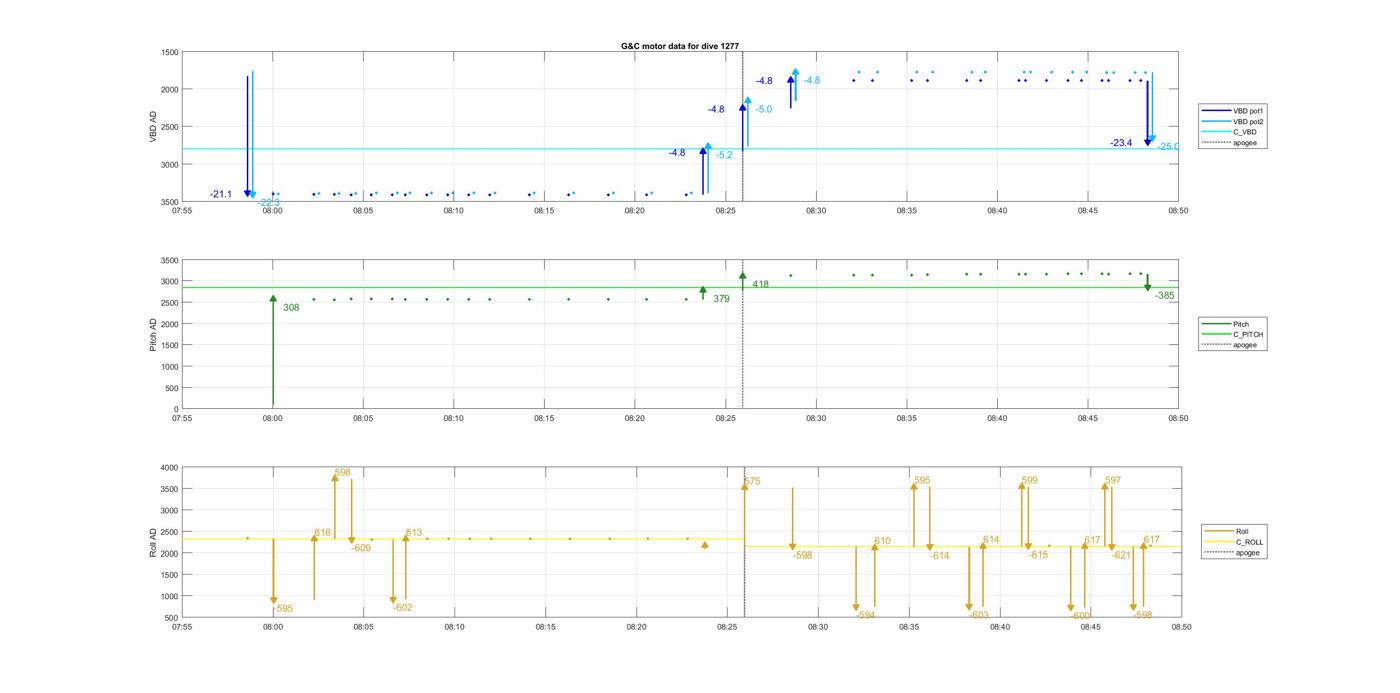Click the '599' roll data label

1029,481
